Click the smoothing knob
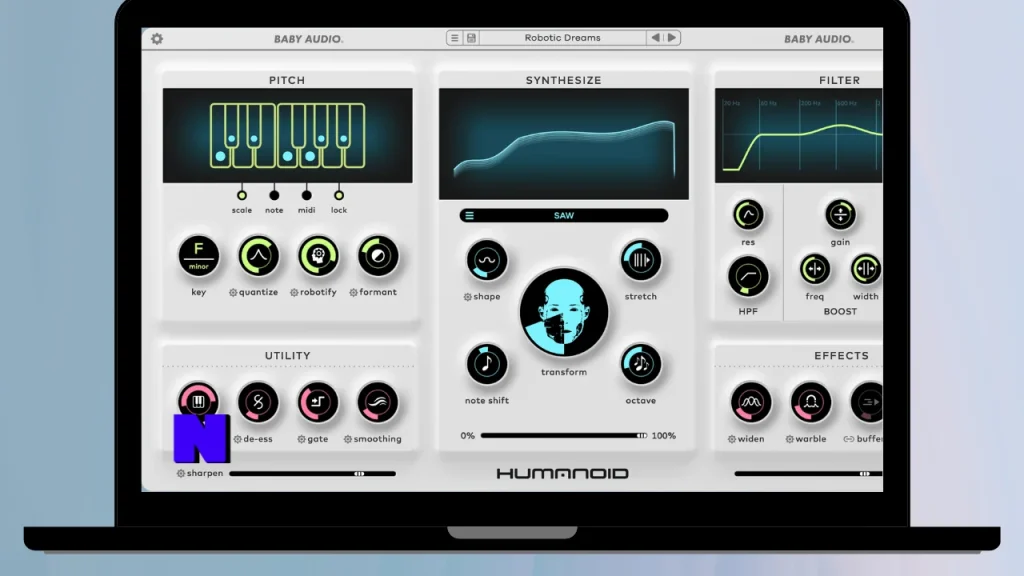The image size is (1024, 576). 378,402
